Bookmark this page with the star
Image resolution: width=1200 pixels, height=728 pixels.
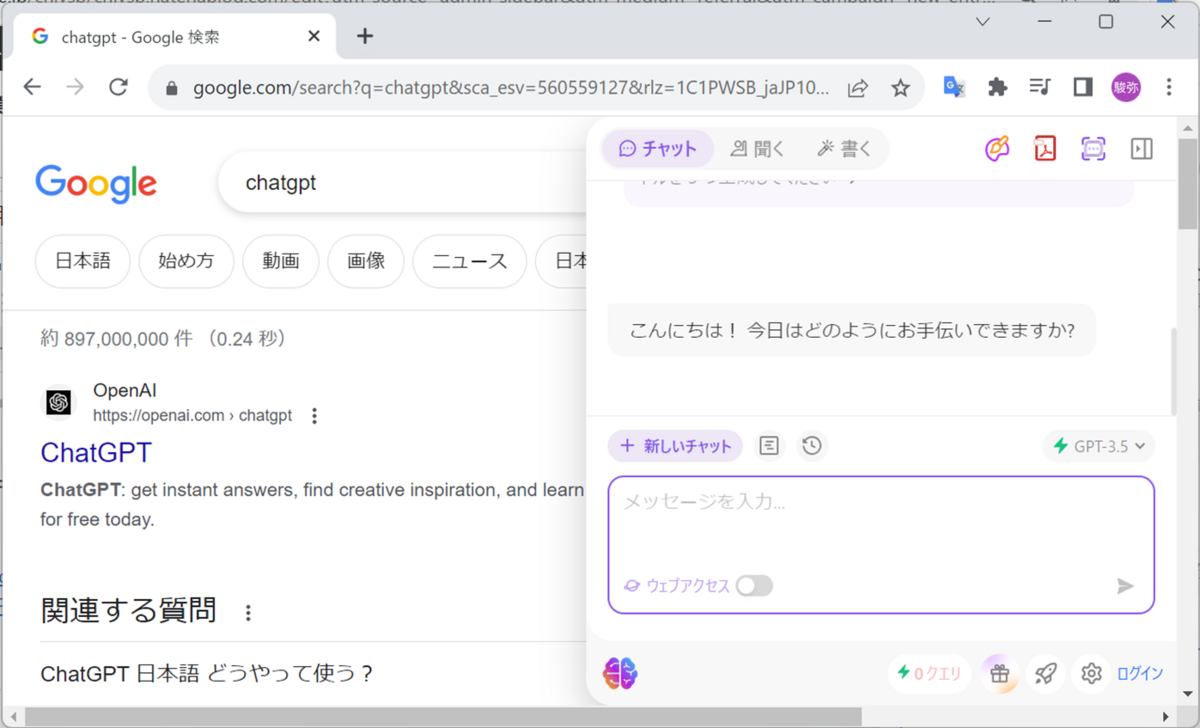tap(900, 88)
